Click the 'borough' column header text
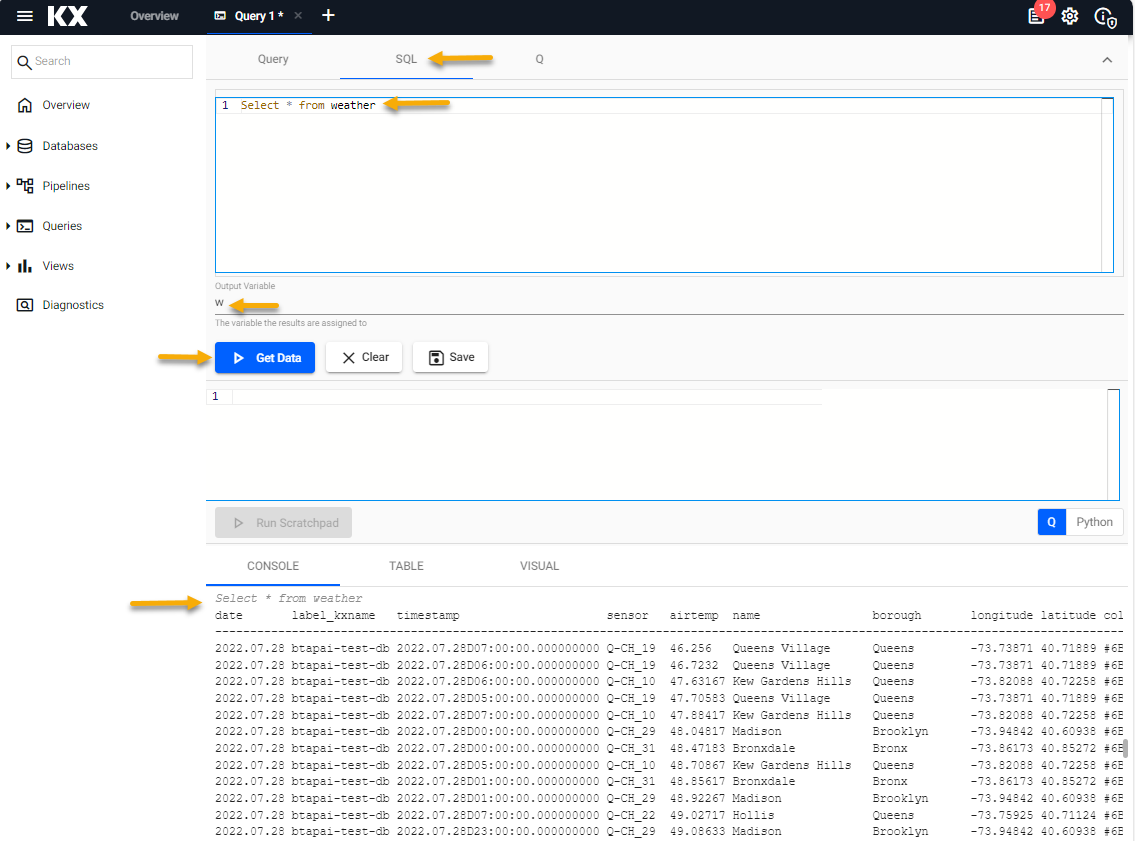 896,615
